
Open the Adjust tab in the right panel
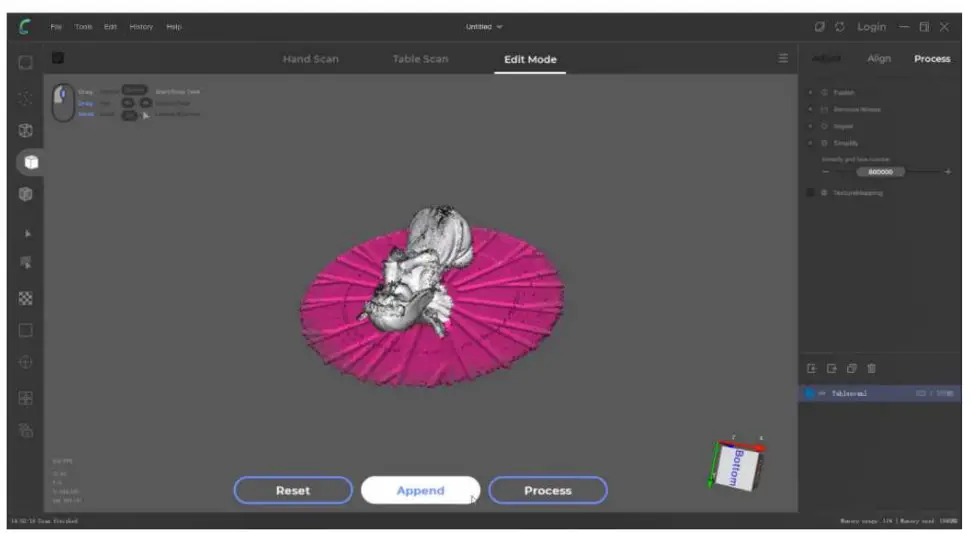[x=826, y=59]
